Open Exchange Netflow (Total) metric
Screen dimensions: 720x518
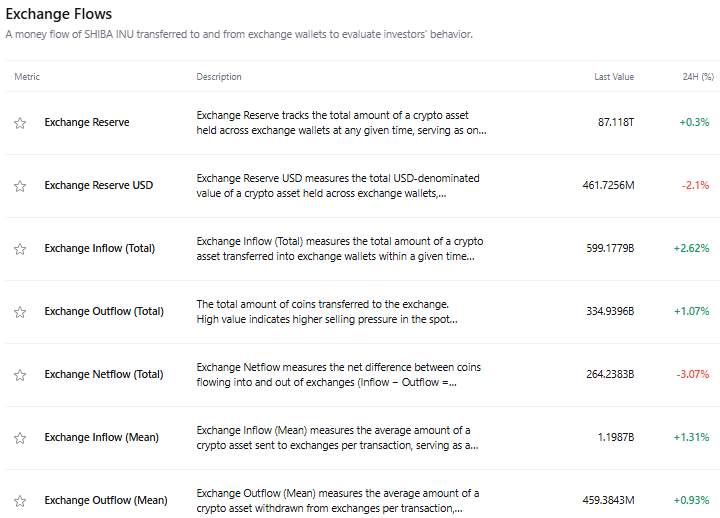pyautogui.click(x=104, y=374)
